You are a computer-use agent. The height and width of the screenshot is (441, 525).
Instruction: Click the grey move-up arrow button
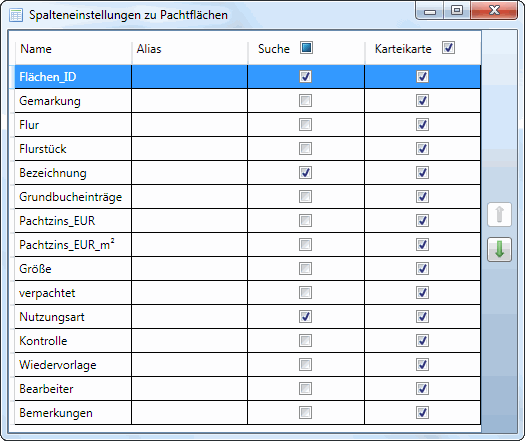[499, 214]
